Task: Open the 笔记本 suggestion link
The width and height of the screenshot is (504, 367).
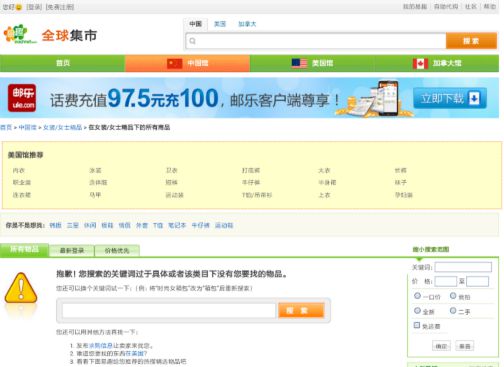Action: coord(177,225)
